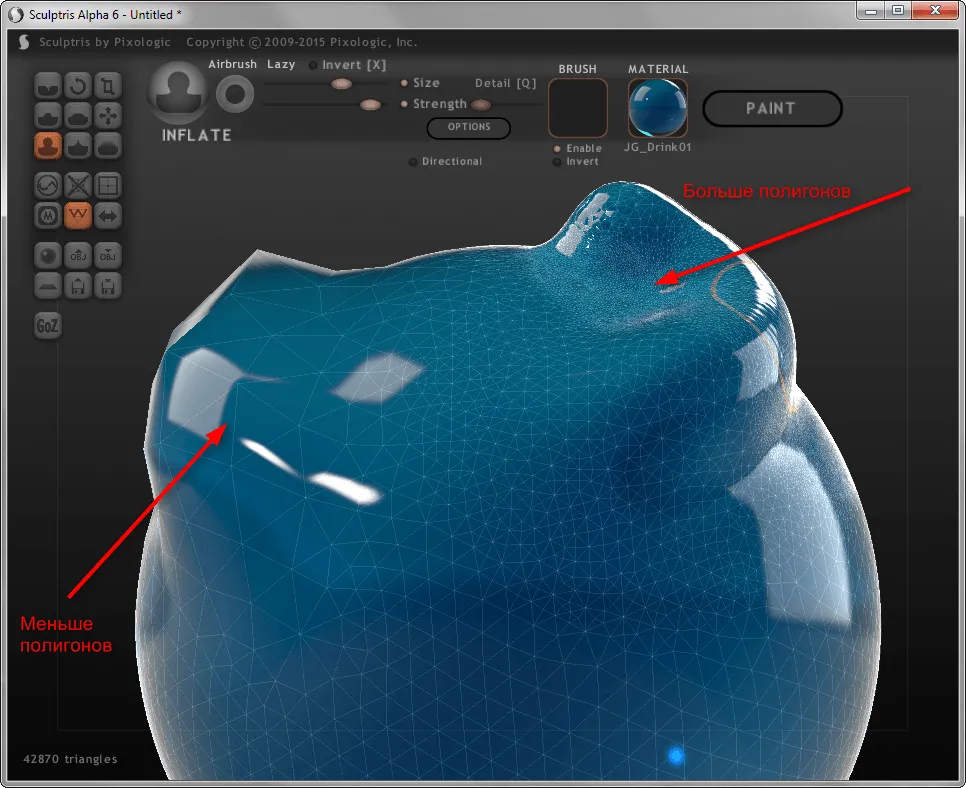This screenshot has height=788, width=966.
Task: Select the highlighted Inflate brush tool
Action: [x=48, y=146]
